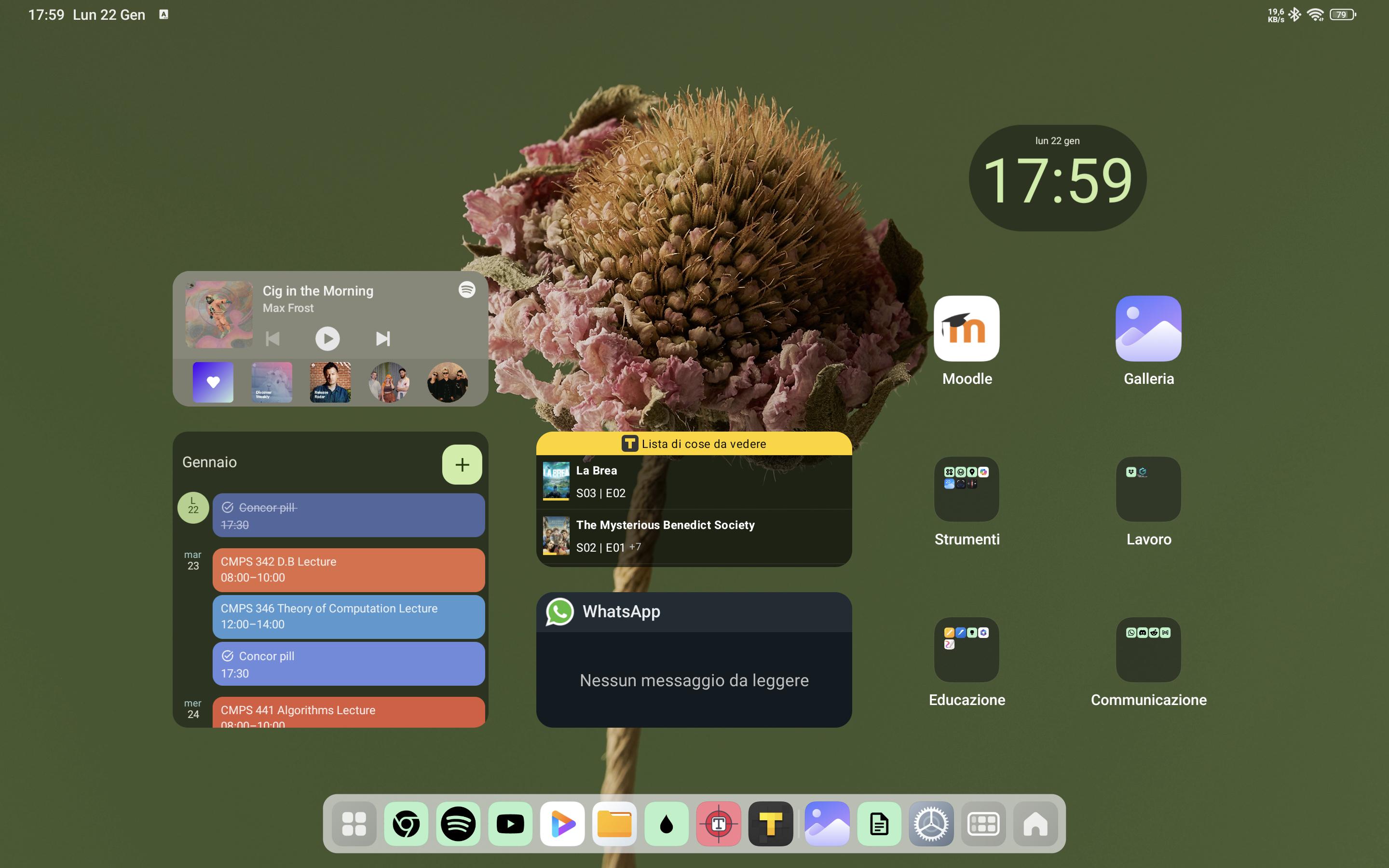
Task: Open the Galleria app
Action: point(1148,328)
